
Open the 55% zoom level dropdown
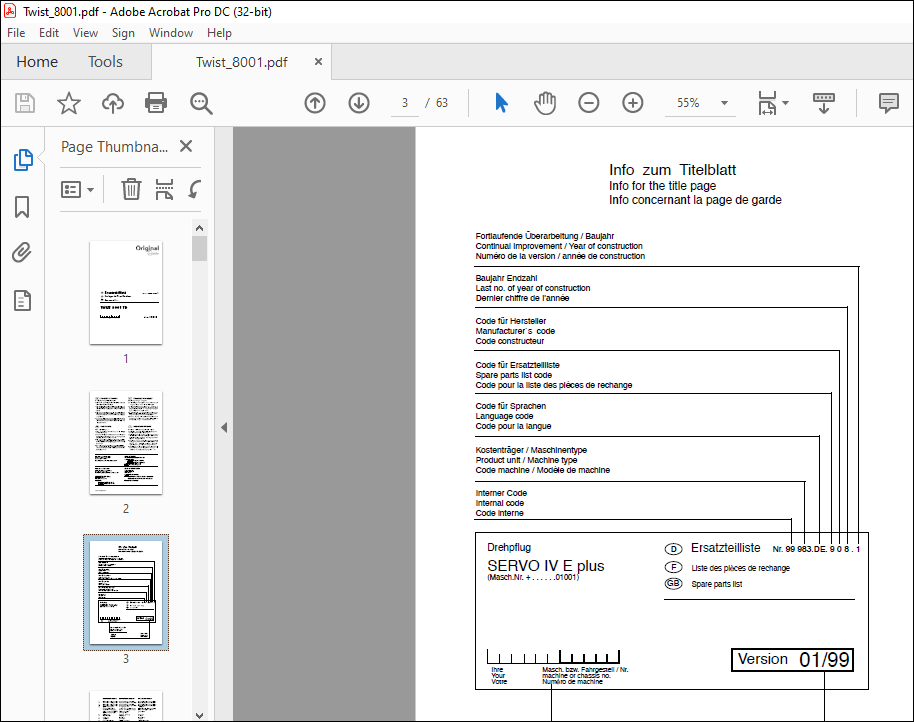724,103
